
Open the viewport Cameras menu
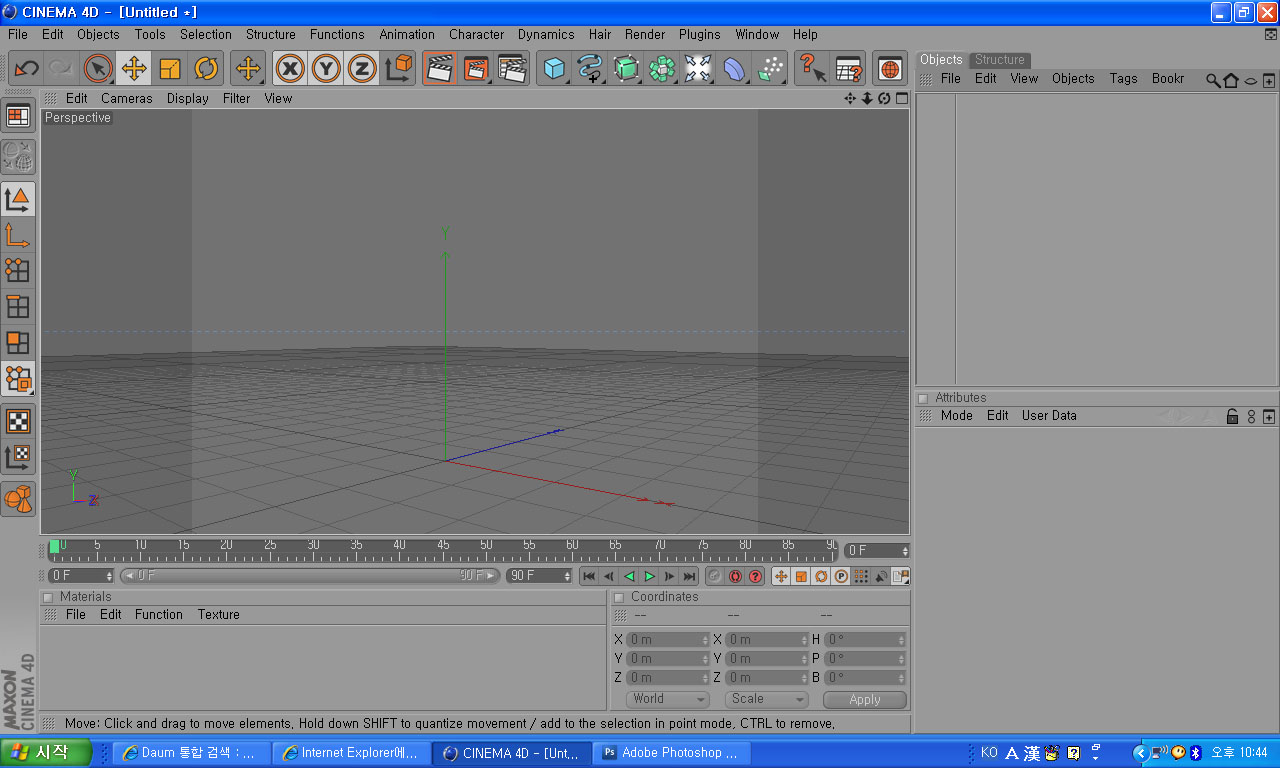pos(127,98)
